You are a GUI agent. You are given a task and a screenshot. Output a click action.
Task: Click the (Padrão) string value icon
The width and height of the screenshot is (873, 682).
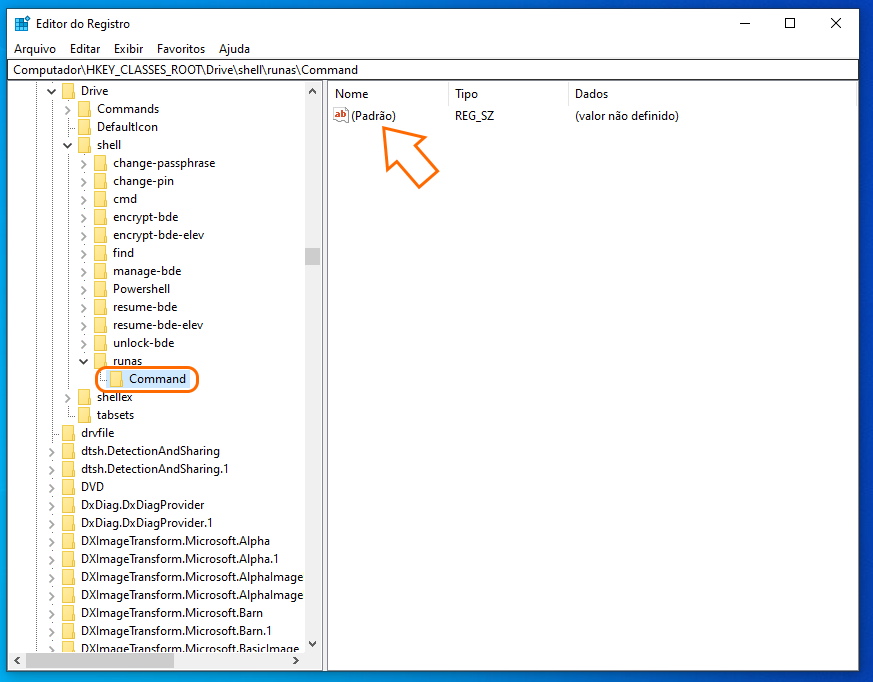pyautogui.click(x=341, y=115)
